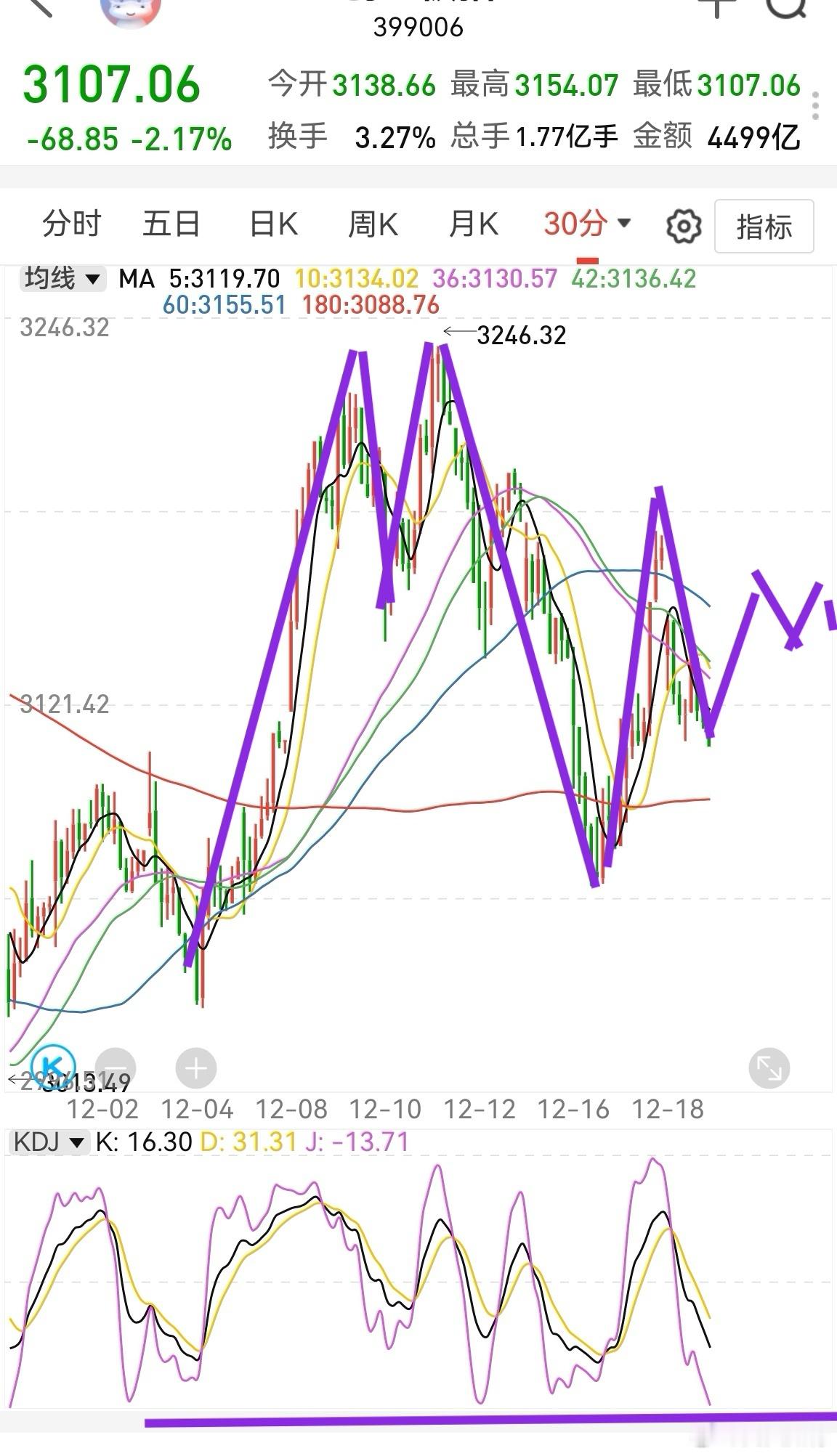Tap today's open value 3138.66
Viewport: 837px width, 1456px height.
coord(384,86)
